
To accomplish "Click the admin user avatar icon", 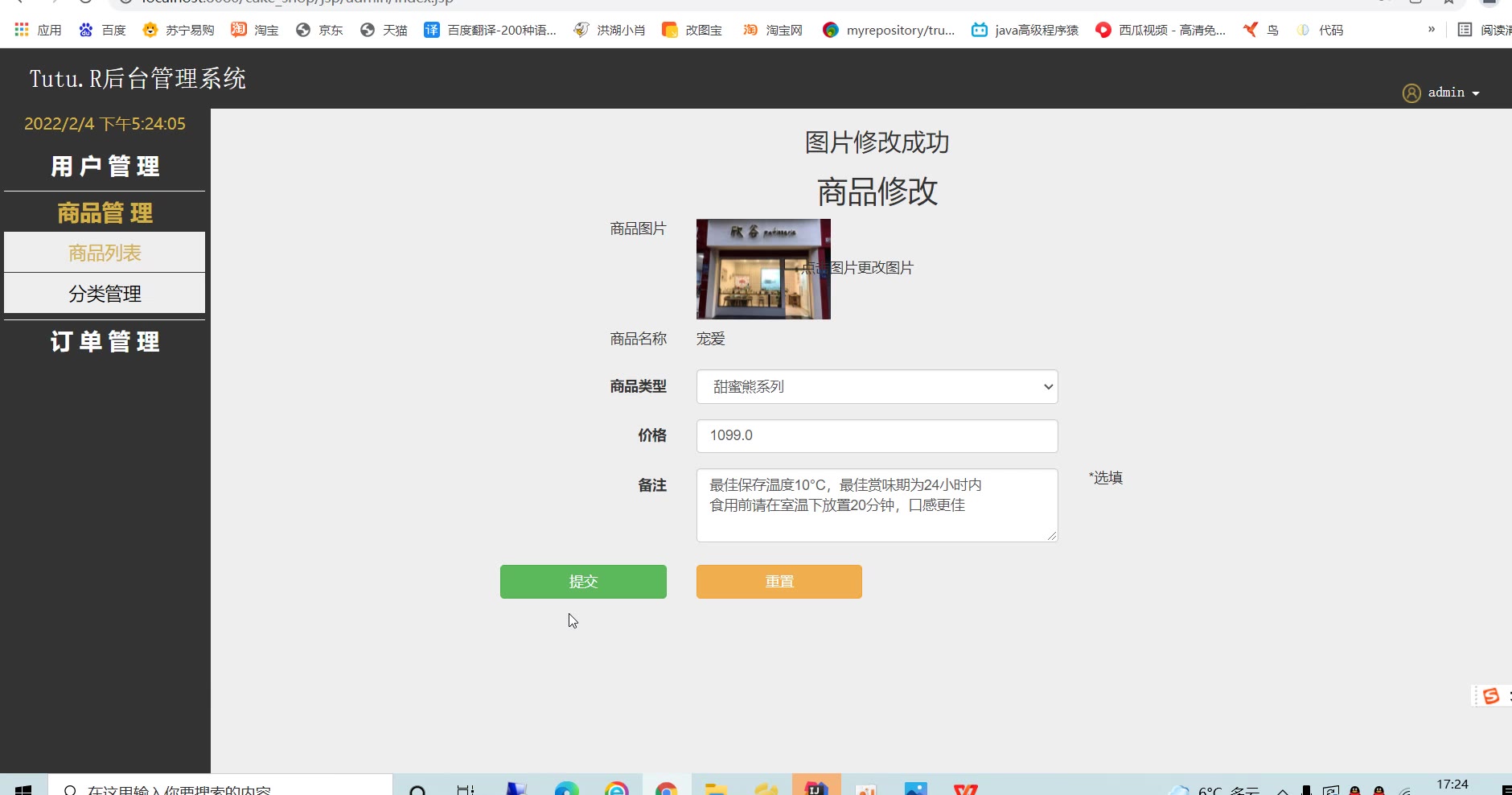I will pyautogui.click(x=1411, y=93).
